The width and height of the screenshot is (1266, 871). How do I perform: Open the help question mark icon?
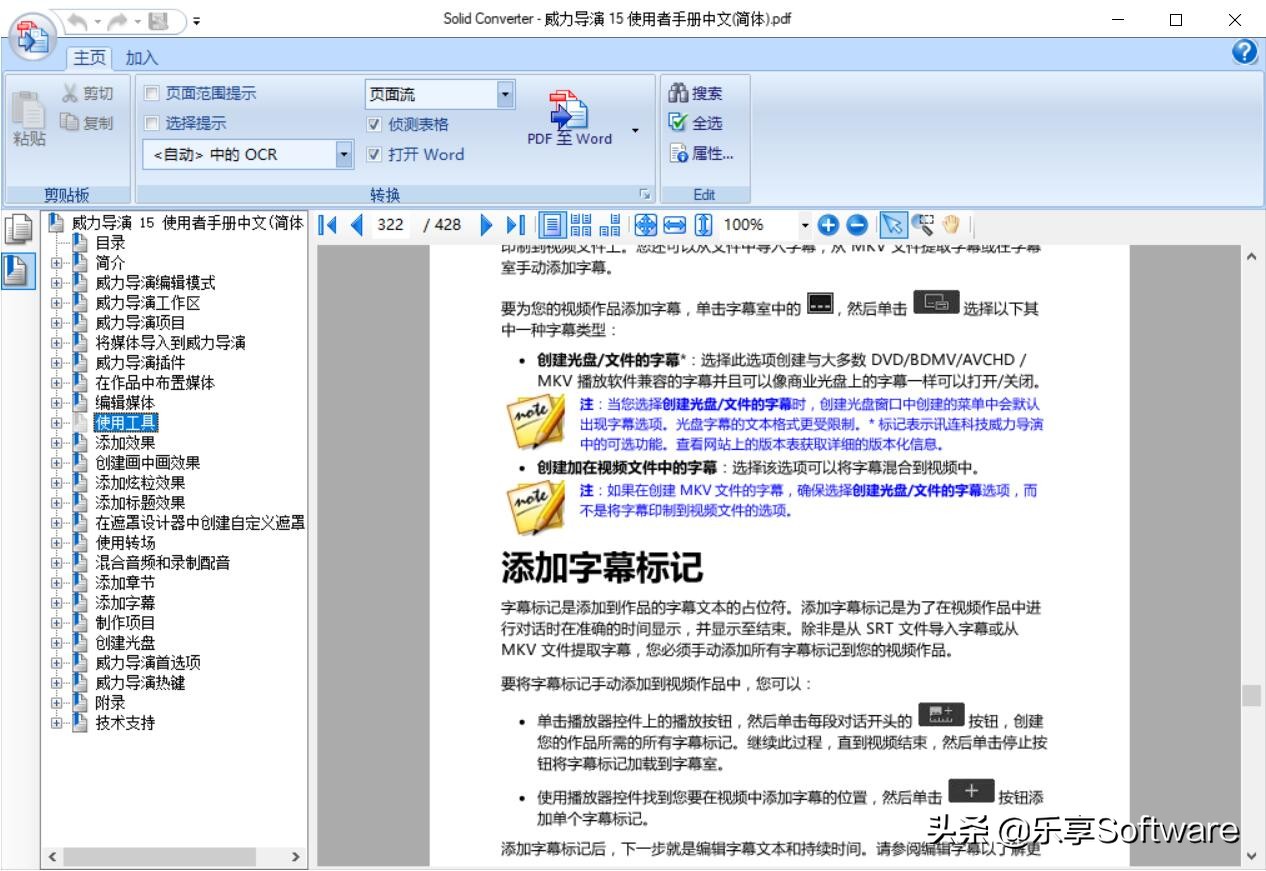1244,53
